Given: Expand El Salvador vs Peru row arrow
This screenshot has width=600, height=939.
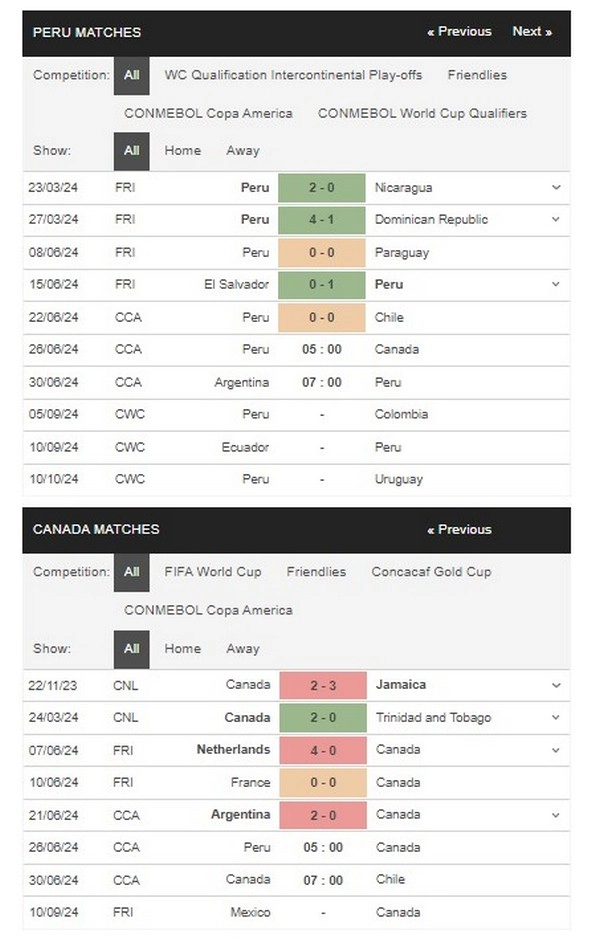Looking at the screenshot, I should (x=556, y=284).
